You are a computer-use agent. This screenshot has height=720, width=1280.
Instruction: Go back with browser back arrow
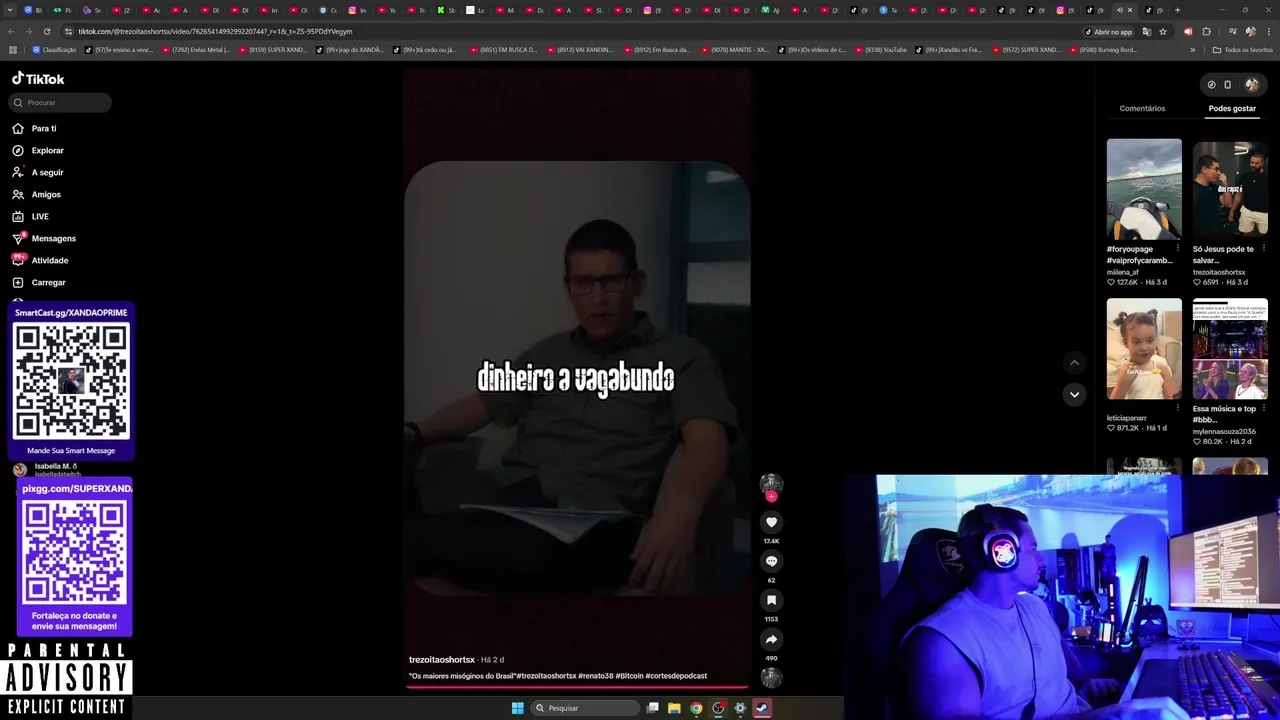coord(11,31)
